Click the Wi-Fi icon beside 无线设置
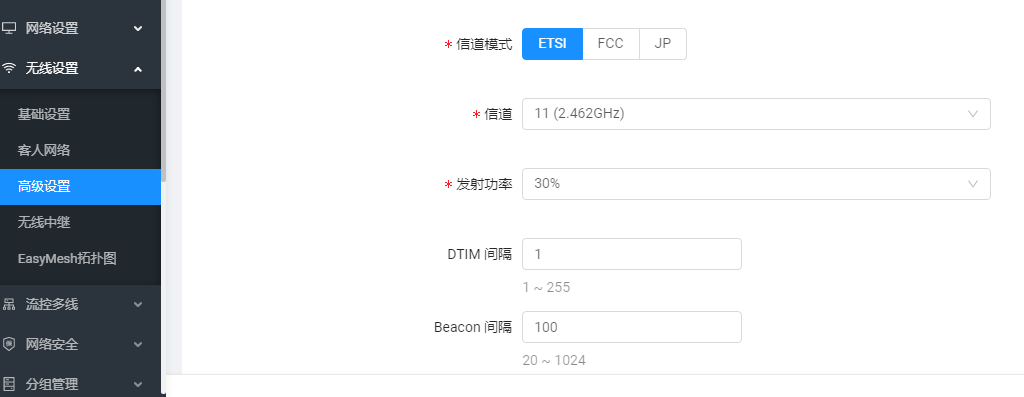 (8, 68)
